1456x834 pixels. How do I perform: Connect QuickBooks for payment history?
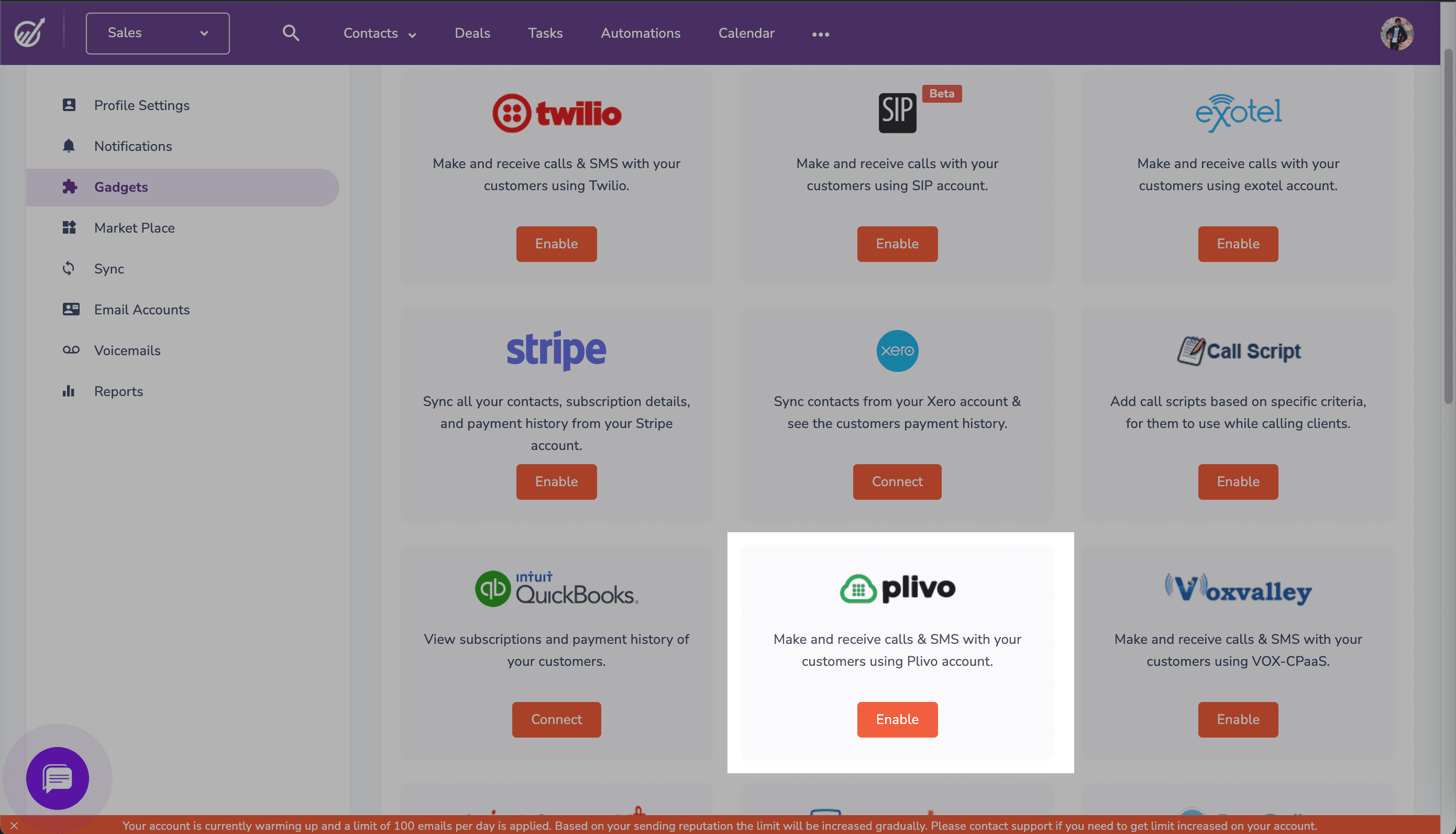click(x=556, y=719)
